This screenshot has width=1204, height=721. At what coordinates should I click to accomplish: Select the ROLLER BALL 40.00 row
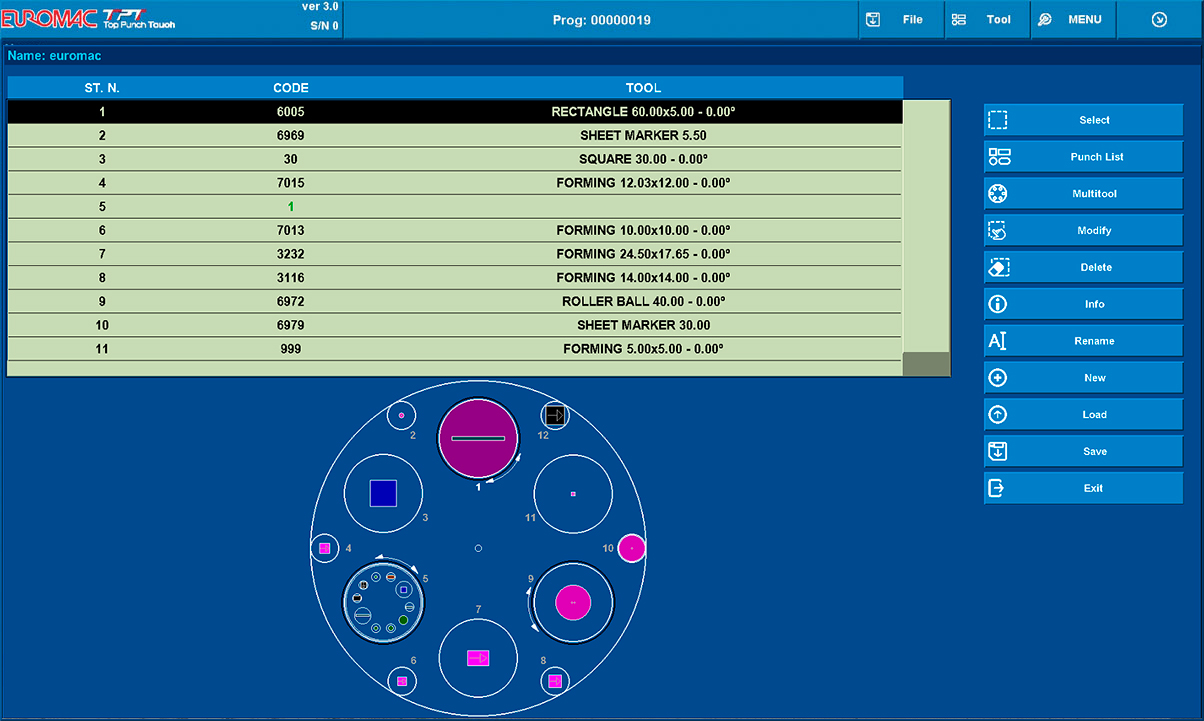click(455, 301)
